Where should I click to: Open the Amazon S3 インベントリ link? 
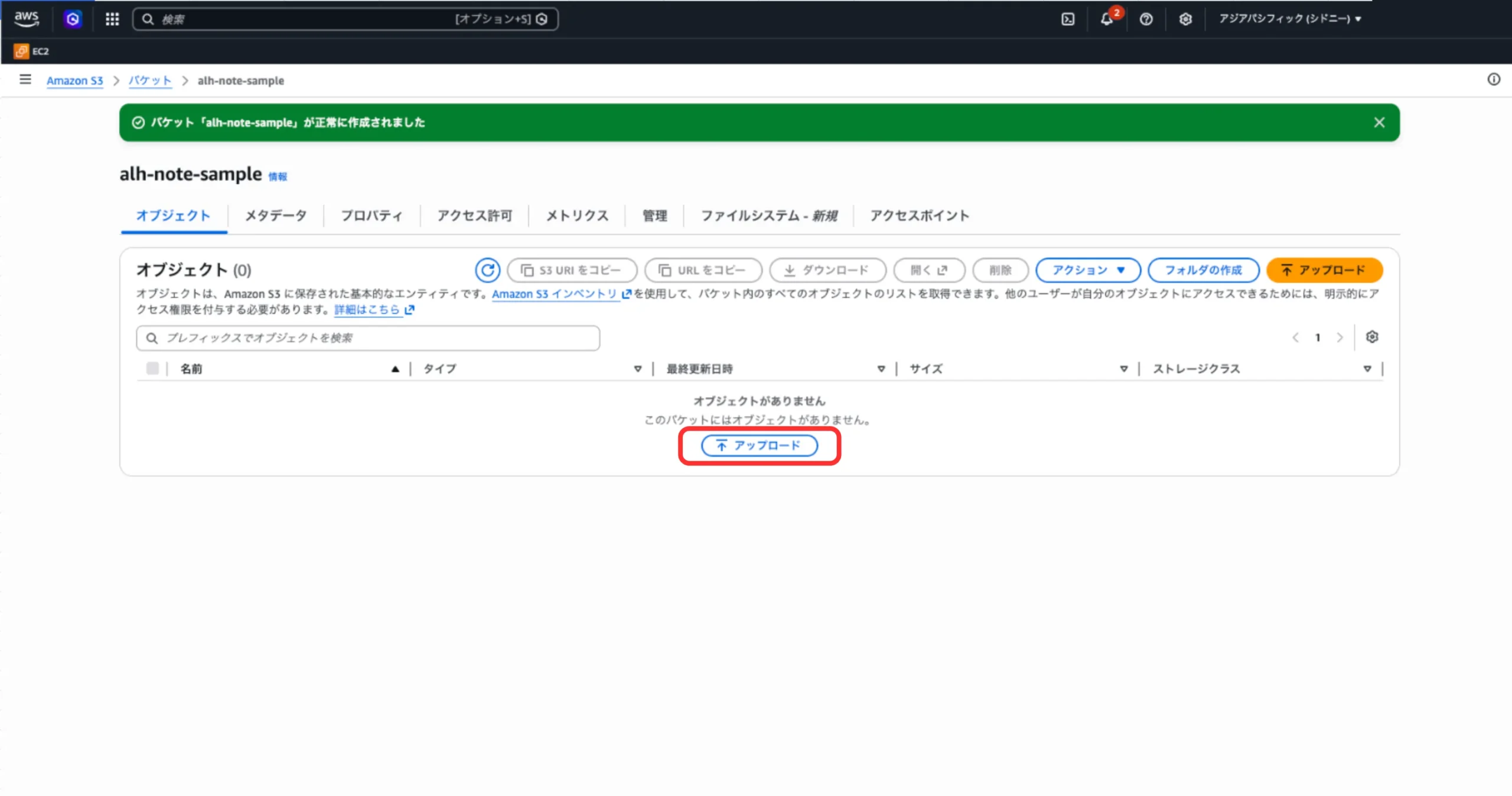(x=562, y=293)
